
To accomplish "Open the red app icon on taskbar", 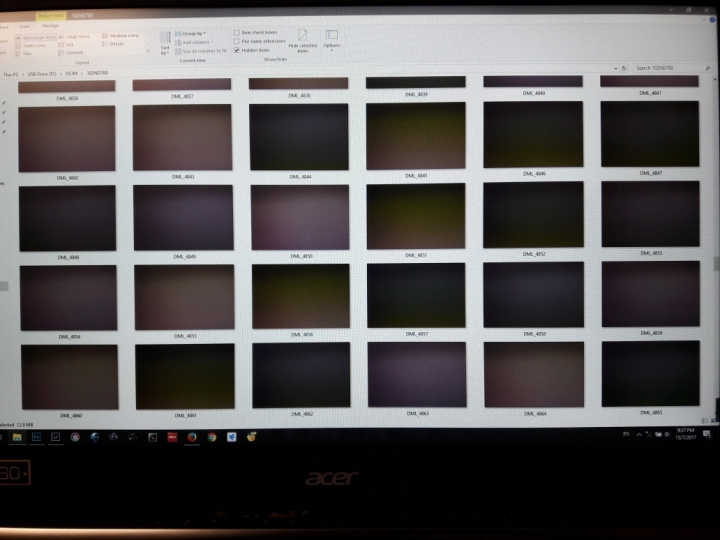I will pyautogui.click(x=172, y=437).
